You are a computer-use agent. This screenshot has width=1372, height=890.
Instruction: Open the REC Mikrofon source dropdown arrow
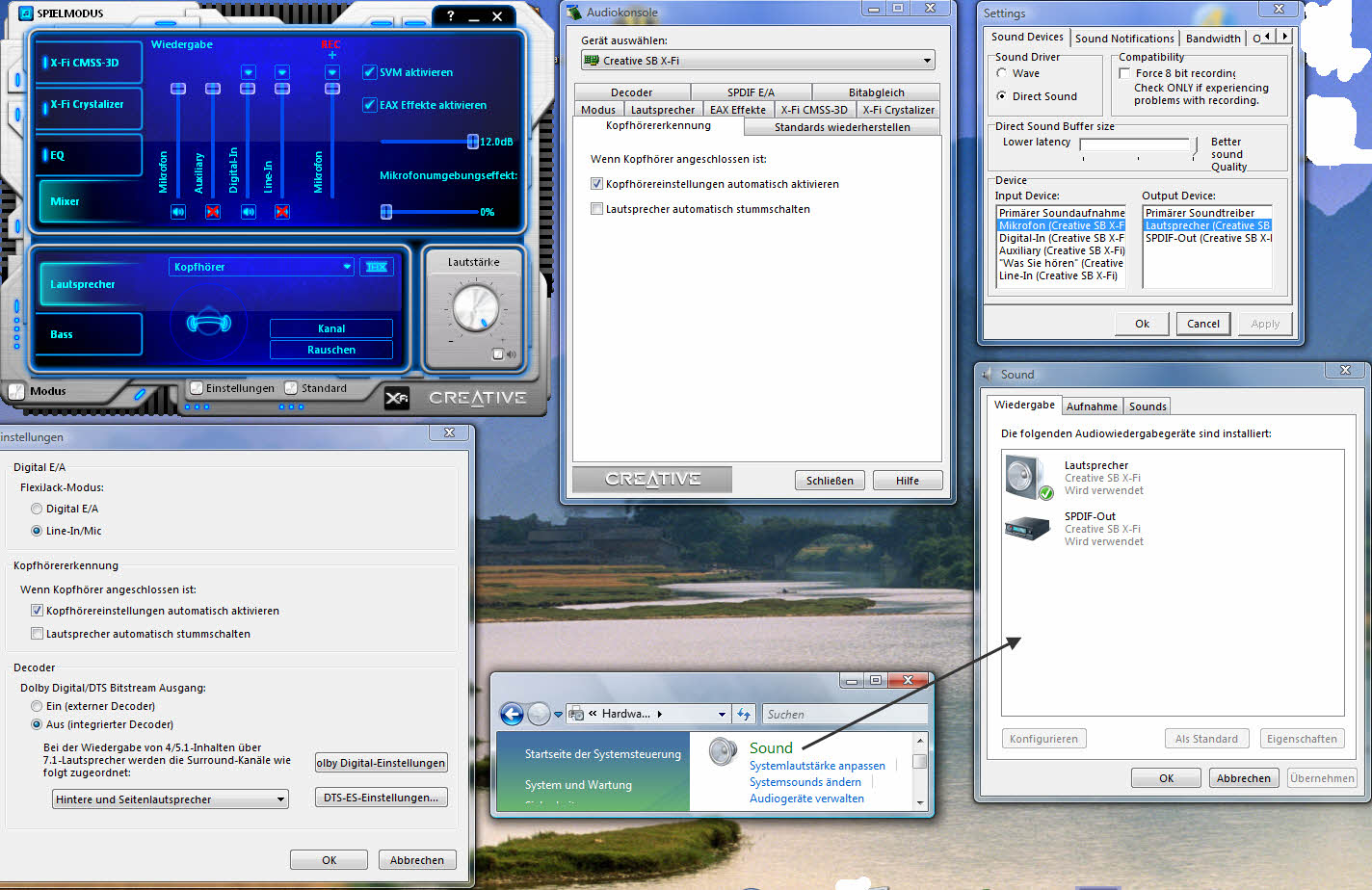pos(332,72)
